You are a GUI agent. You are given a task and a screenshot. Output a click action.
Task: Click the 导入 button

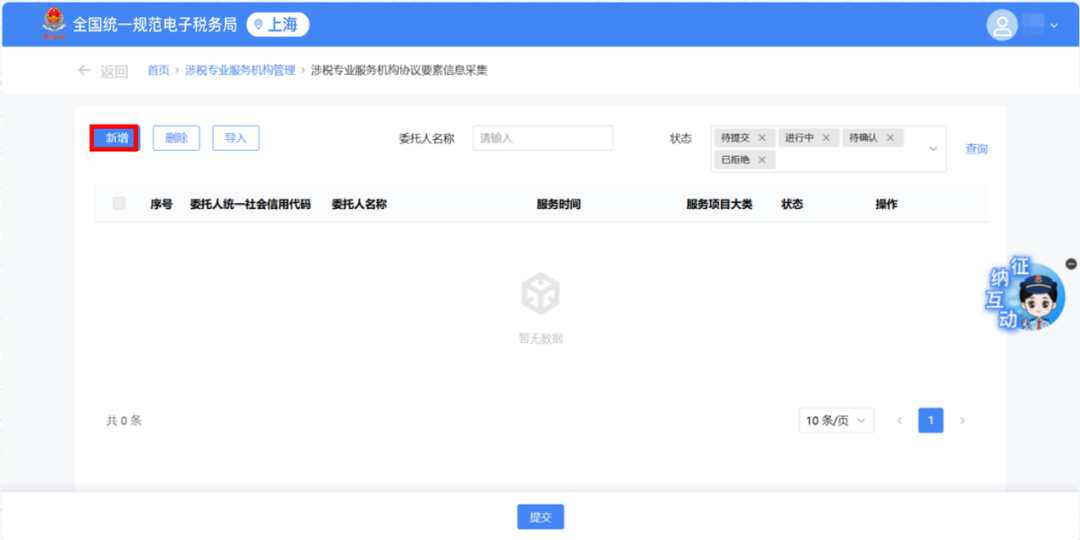tap(236, 138)
